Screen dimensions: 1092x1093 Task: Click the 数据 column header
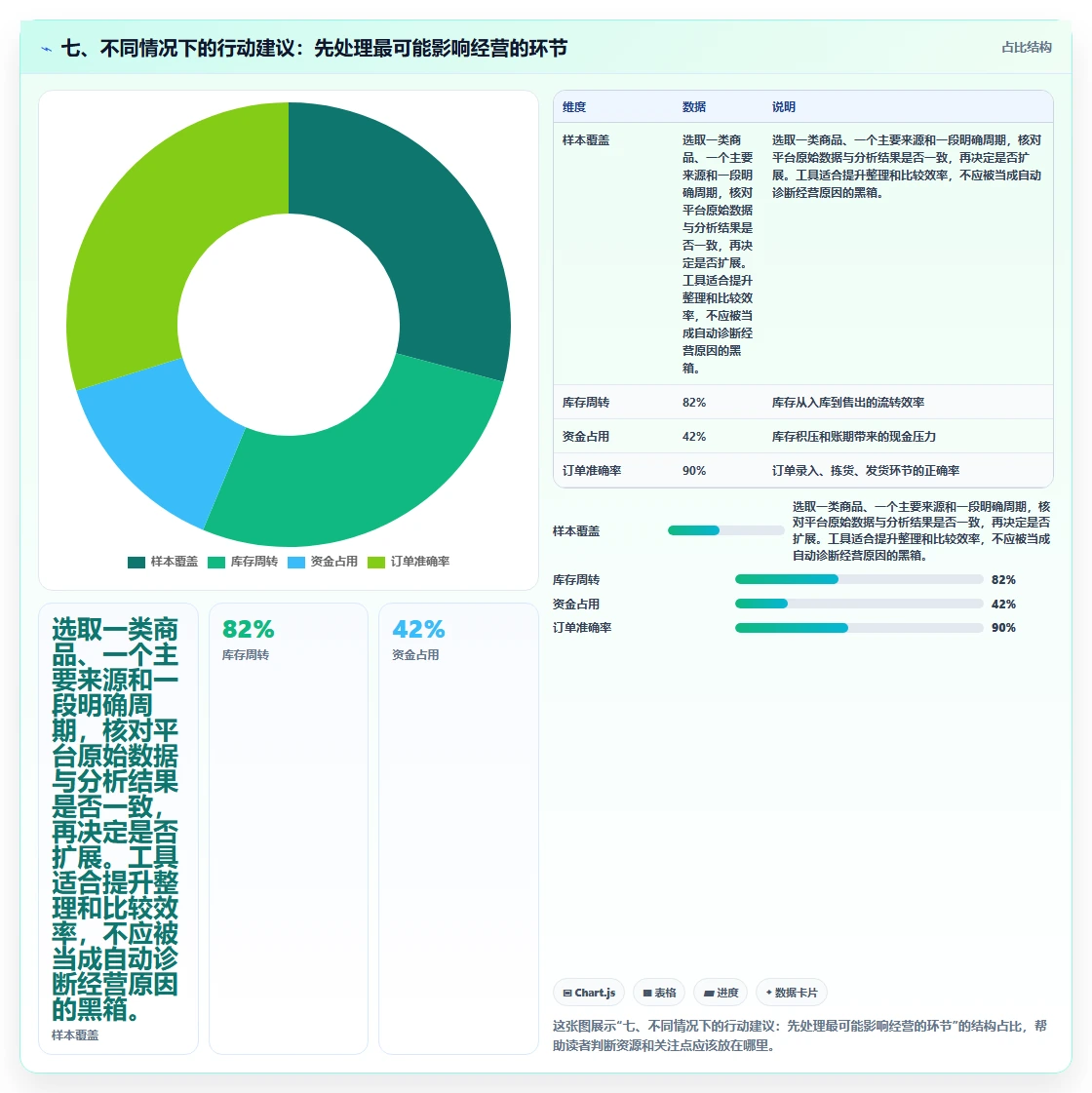point(694,106)
